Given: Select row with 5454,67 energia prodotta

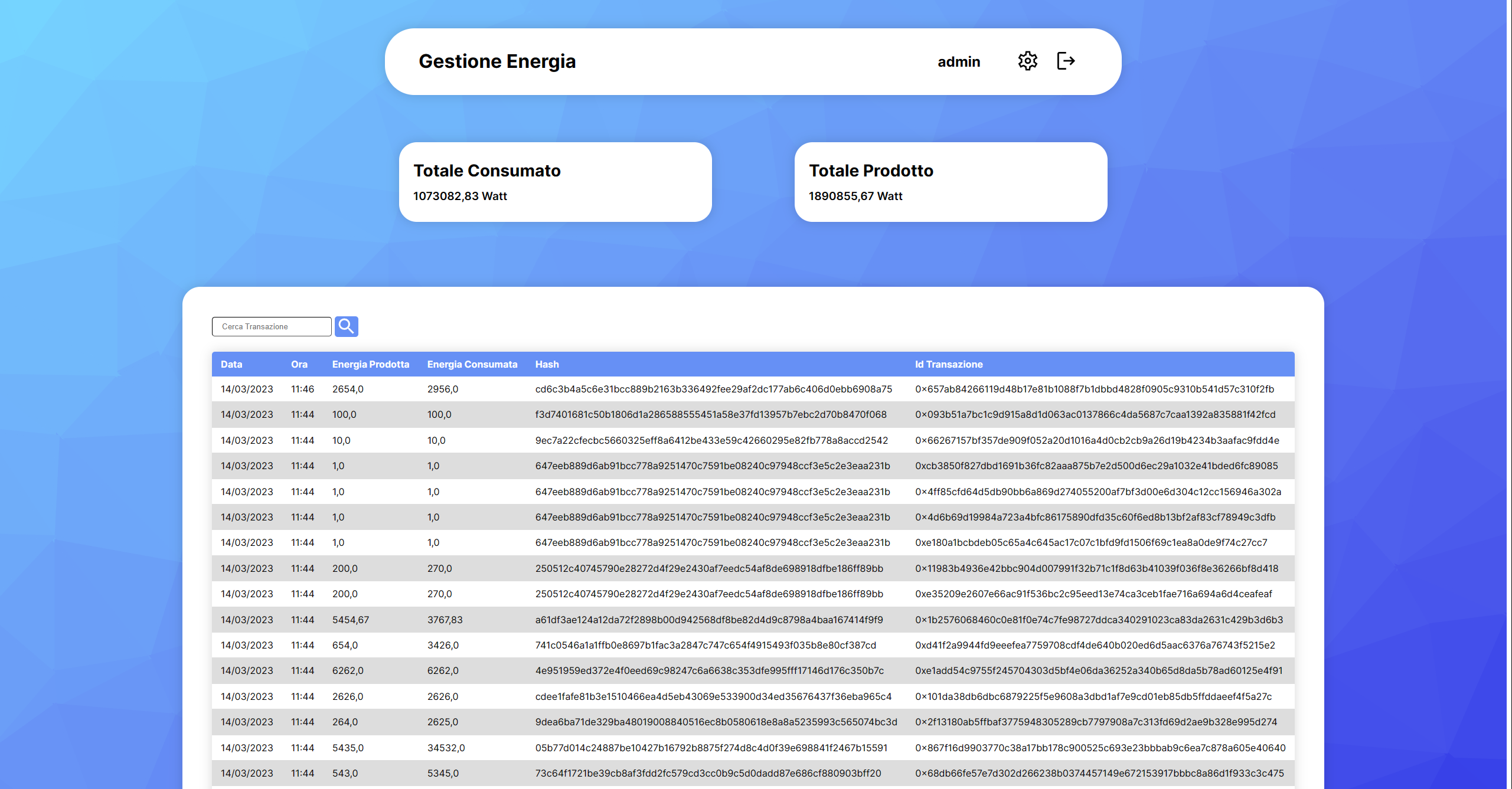Looking at the screenshot, I should pyautogui.click(x=350, y=620).
